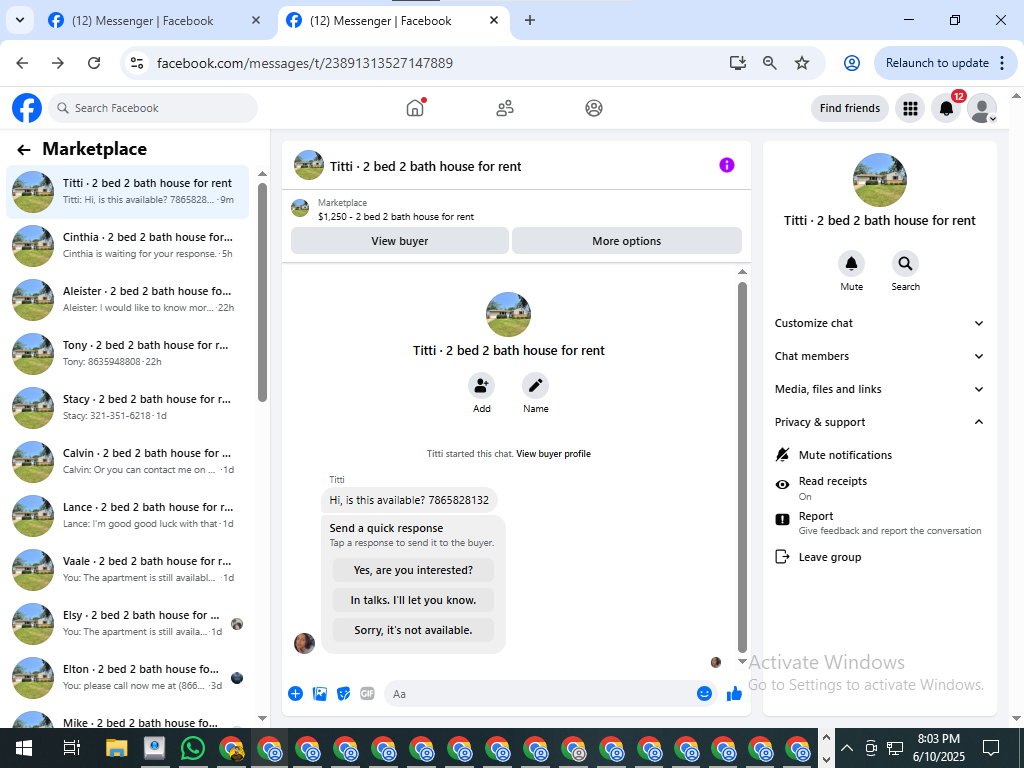
Task: Open Aleister's conversation in the list
Action: (x=127, y=300)
